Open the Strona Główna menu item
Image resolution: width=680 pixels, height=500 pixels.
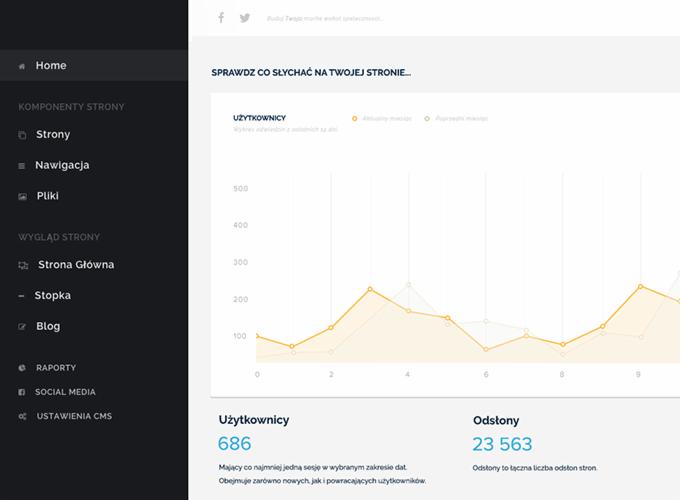75,265
